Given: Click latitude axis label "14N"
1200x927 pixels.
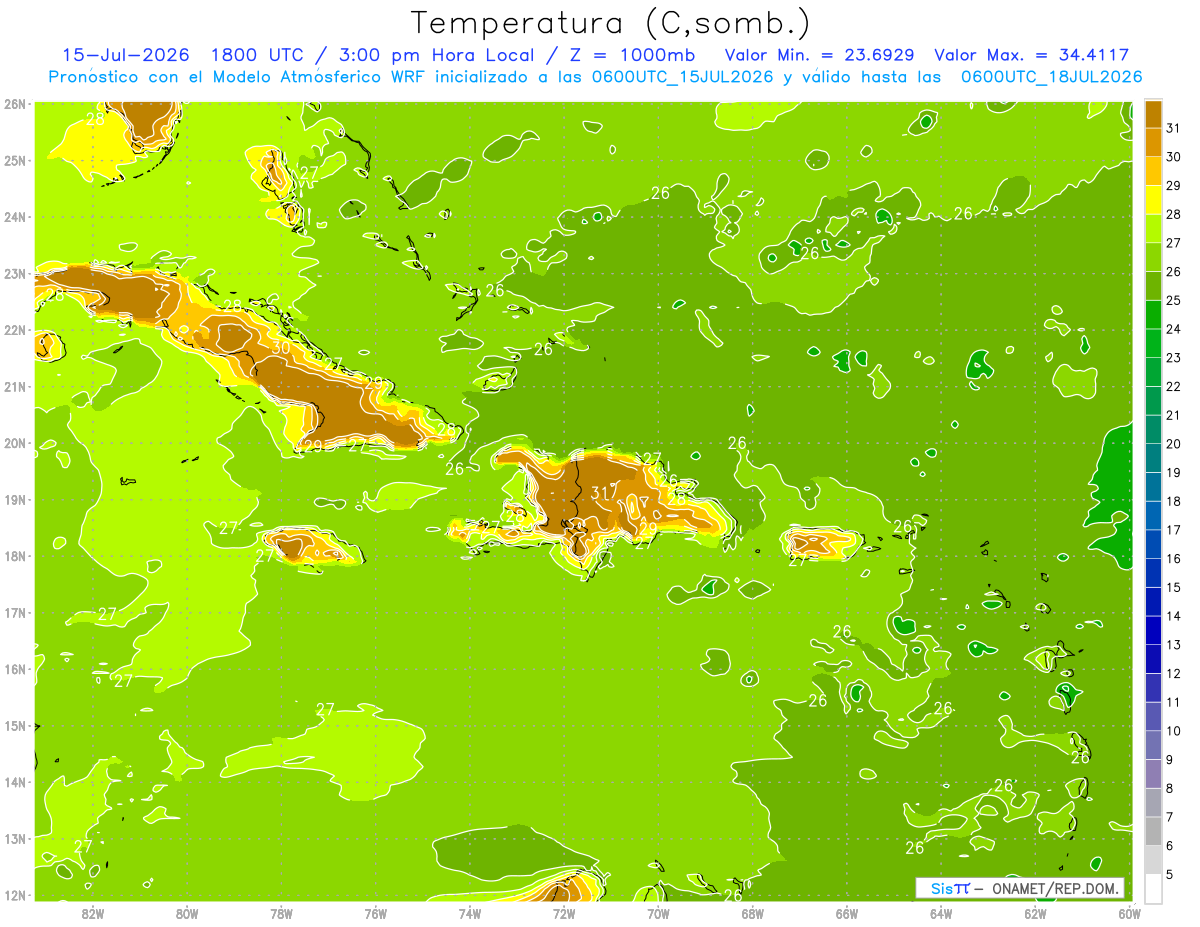Looking at the screenshot, I should (14, 782).
